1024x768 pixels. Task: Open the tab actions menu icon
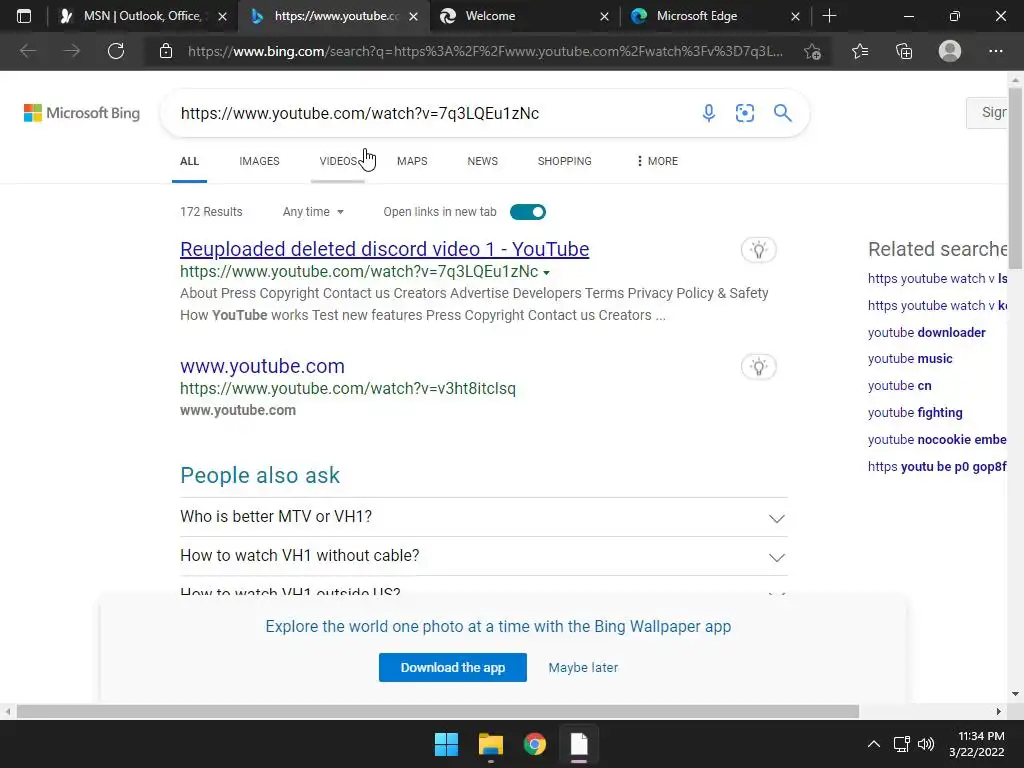tap(24, 16)
